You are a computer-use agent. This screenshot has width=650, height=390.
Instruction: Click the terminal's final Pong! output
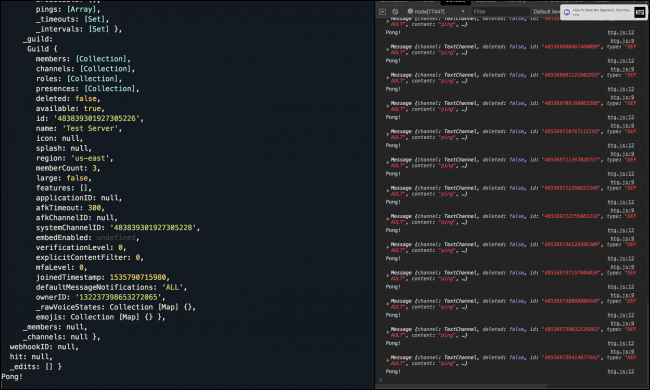12,377
